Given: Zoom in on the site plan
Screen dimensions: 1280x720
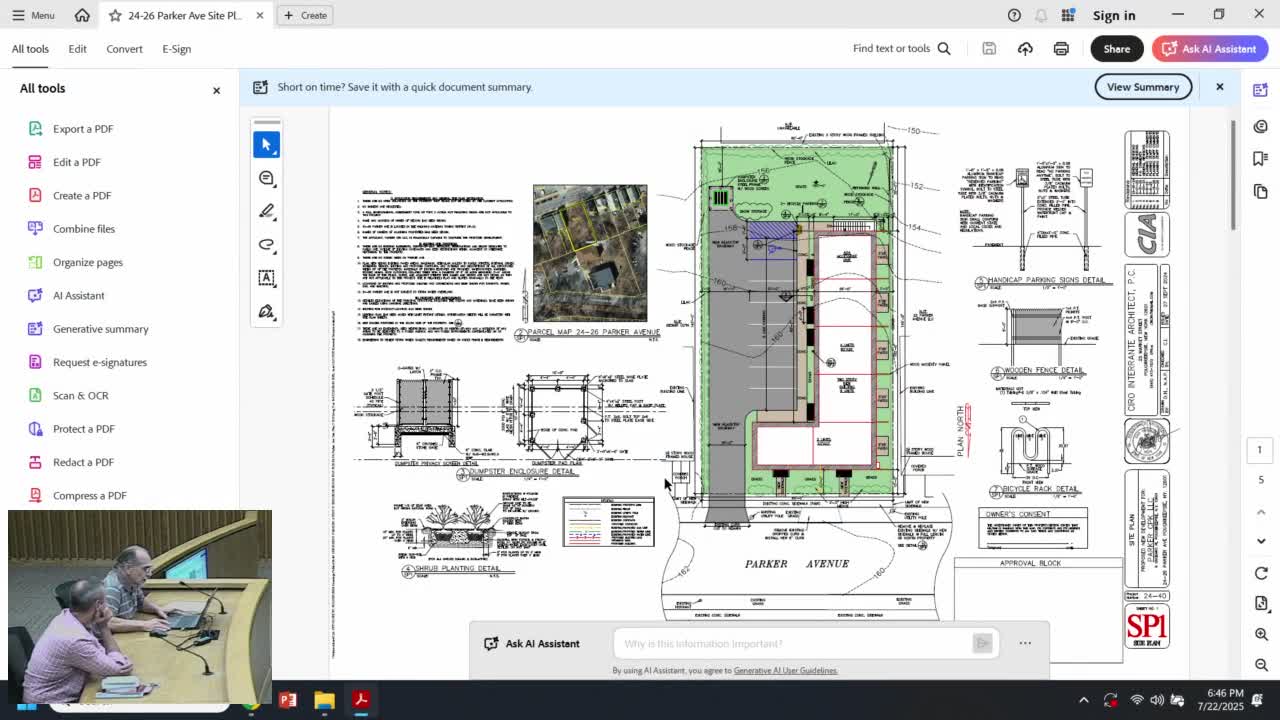Looking at the screenshot, I should click(x=1260, y=634).
